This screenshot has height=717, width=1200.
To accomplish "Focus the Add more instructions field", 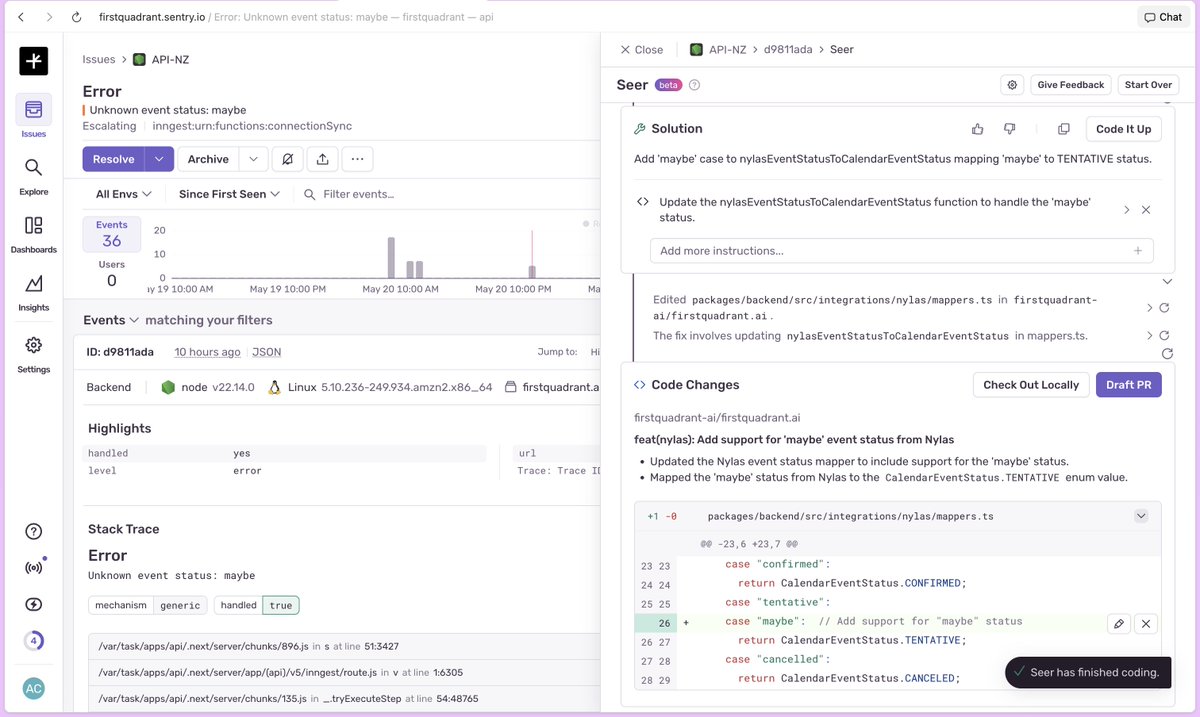I will click(901, 251).
